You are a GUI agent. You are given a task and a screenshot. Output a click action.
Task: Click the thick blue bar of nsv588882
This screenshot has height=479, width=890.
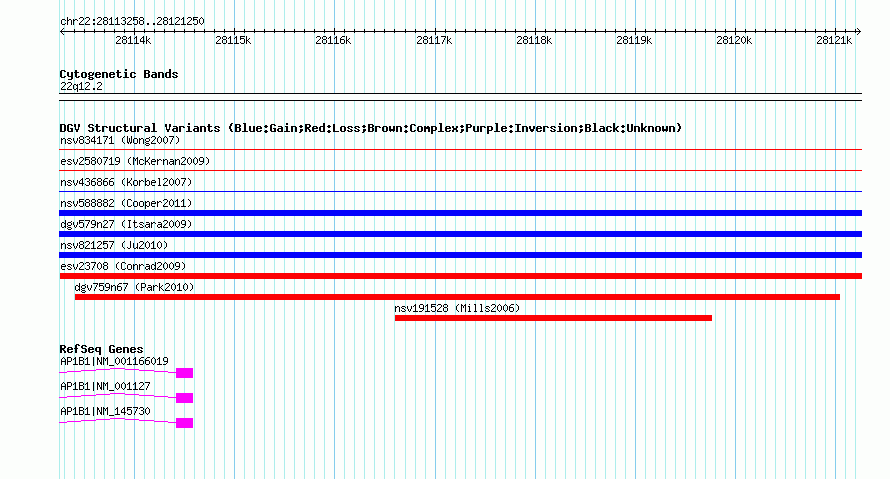(x=460, y=213)
